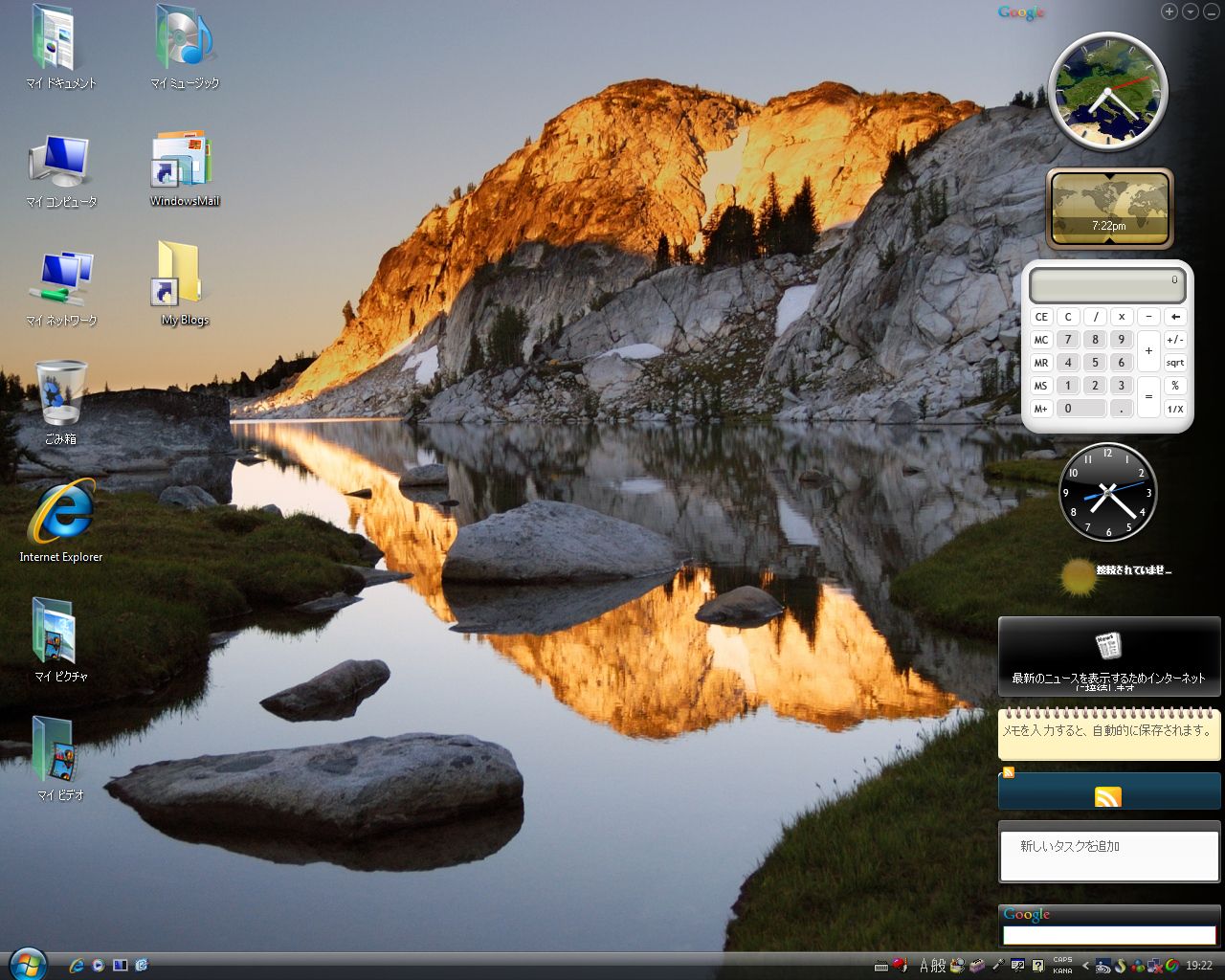The height and width of the screenshot is (980, 1225).
Task: Click the calculator equals button
Action: tap(1148, 397)
